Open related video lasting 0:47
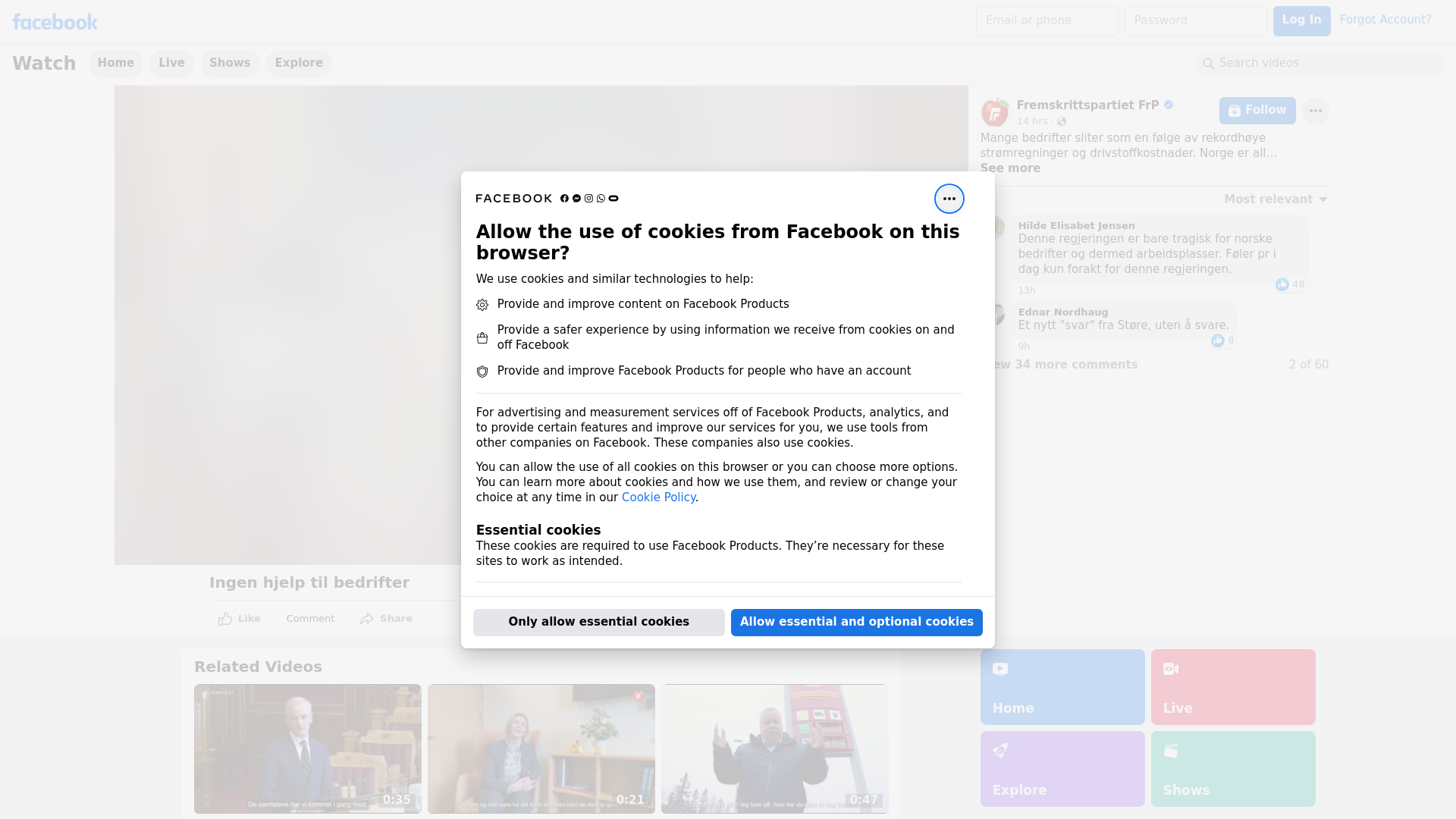 [x=774, y=749]
